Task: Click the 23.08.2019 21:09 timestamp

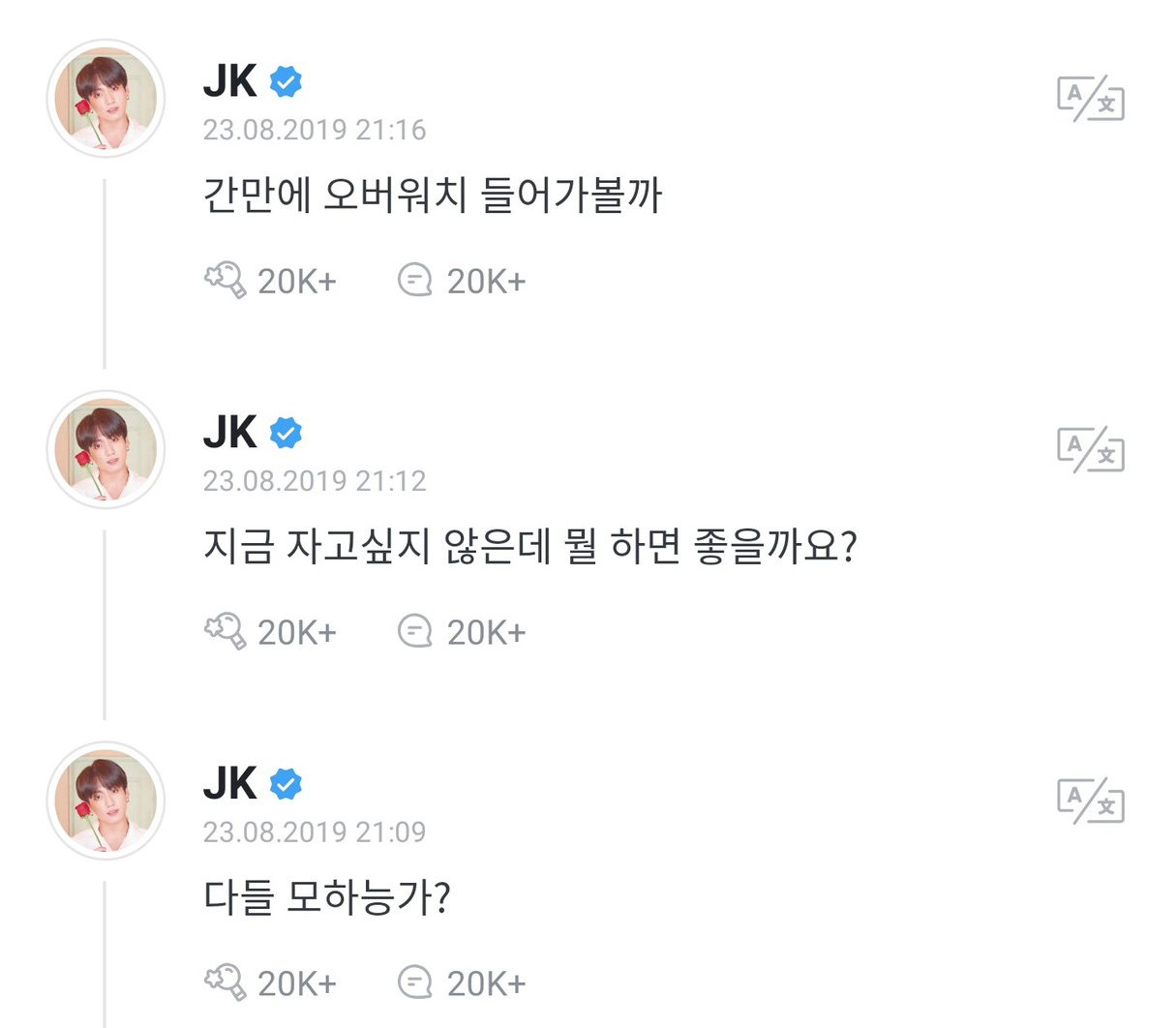Action: tap(314, 832)
